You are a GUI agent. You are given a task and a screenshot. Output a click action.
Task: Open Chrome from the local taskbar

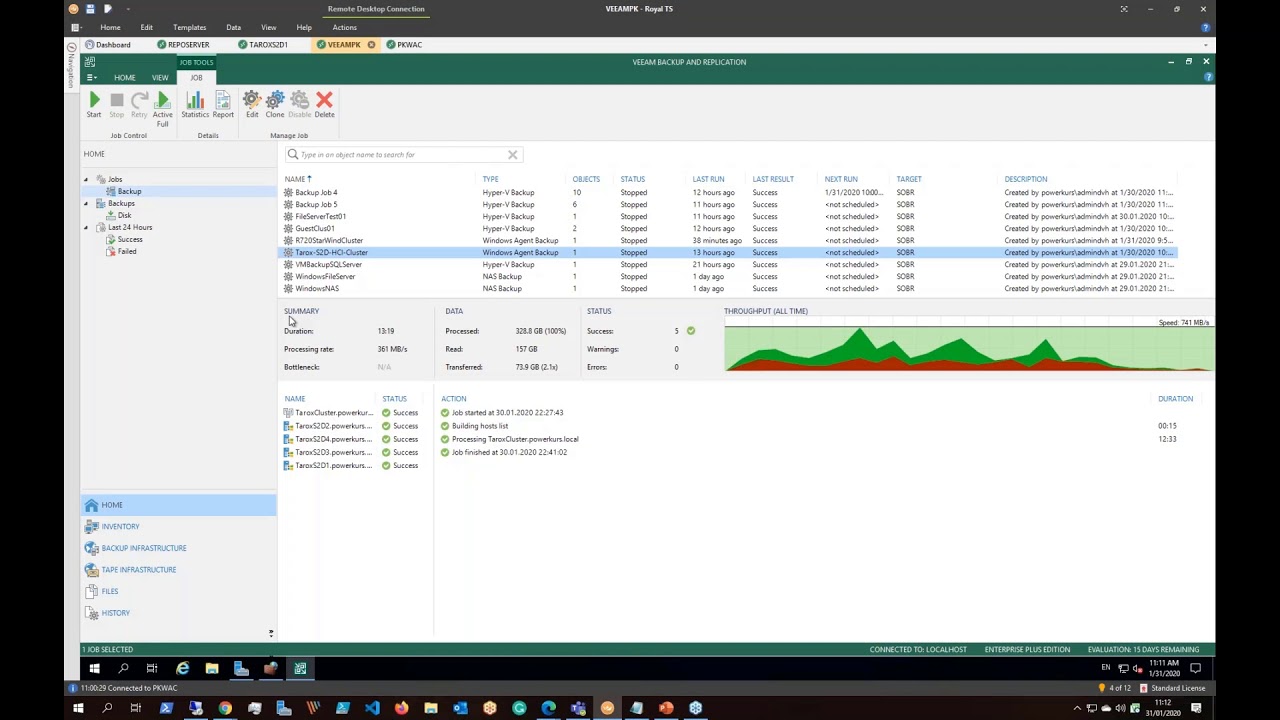tap(225, 708)
